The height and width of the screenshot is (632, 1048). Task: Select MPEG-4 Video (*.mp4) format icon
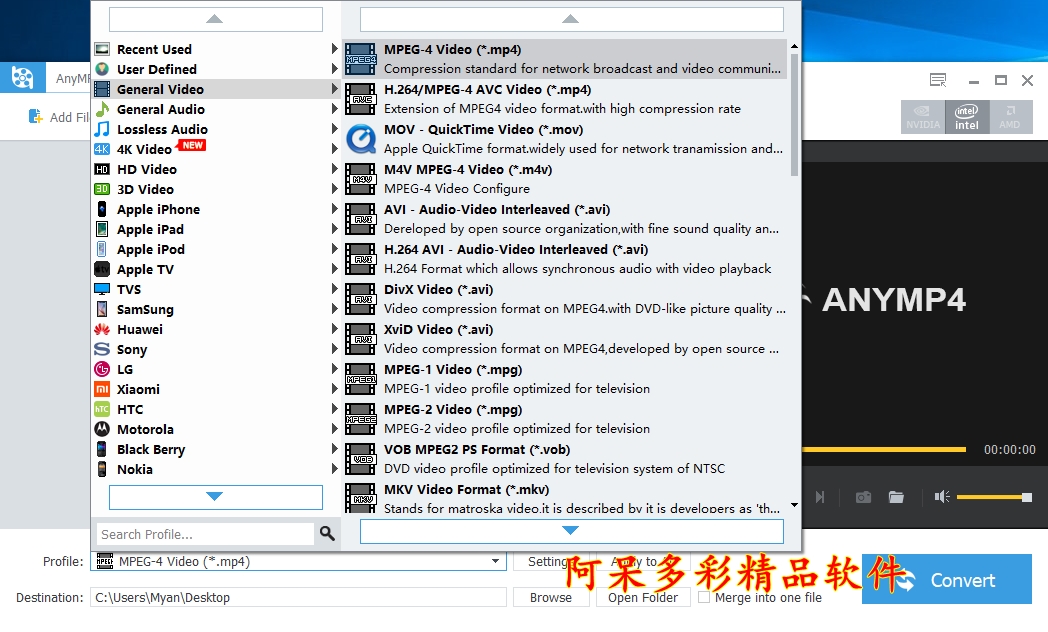[361, 59]
